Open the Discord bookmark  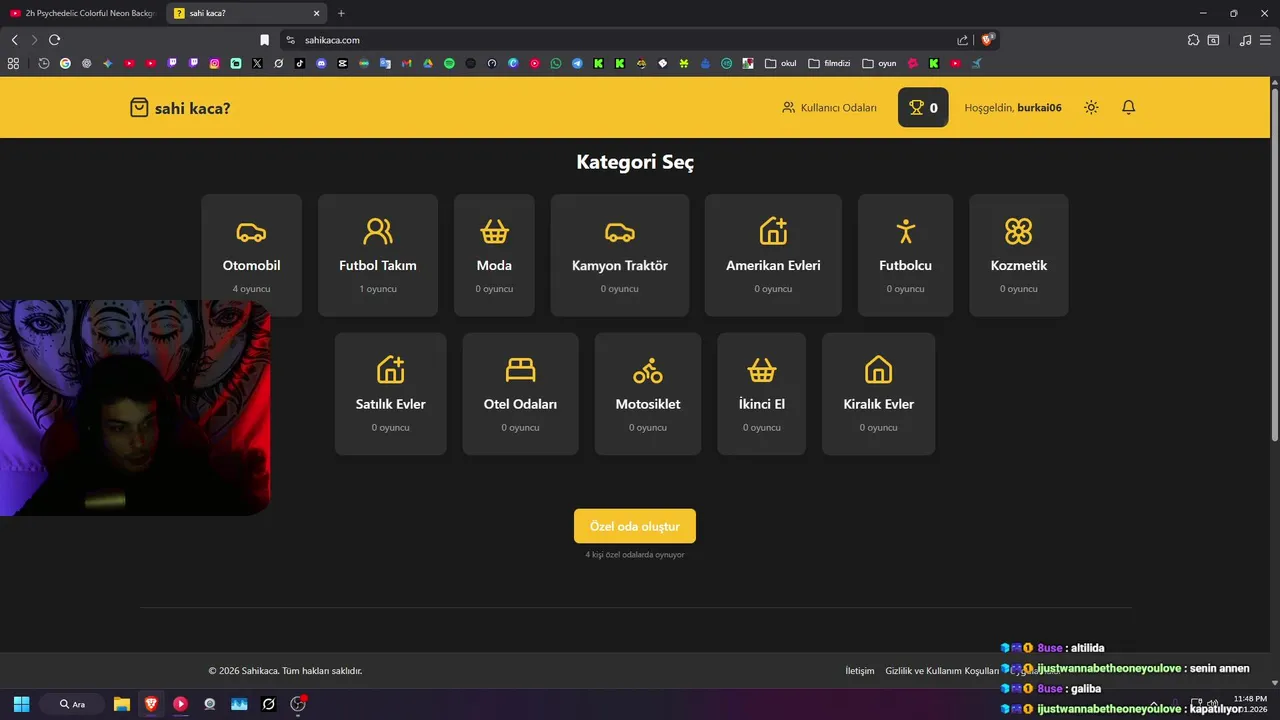[x=321, y=63]
